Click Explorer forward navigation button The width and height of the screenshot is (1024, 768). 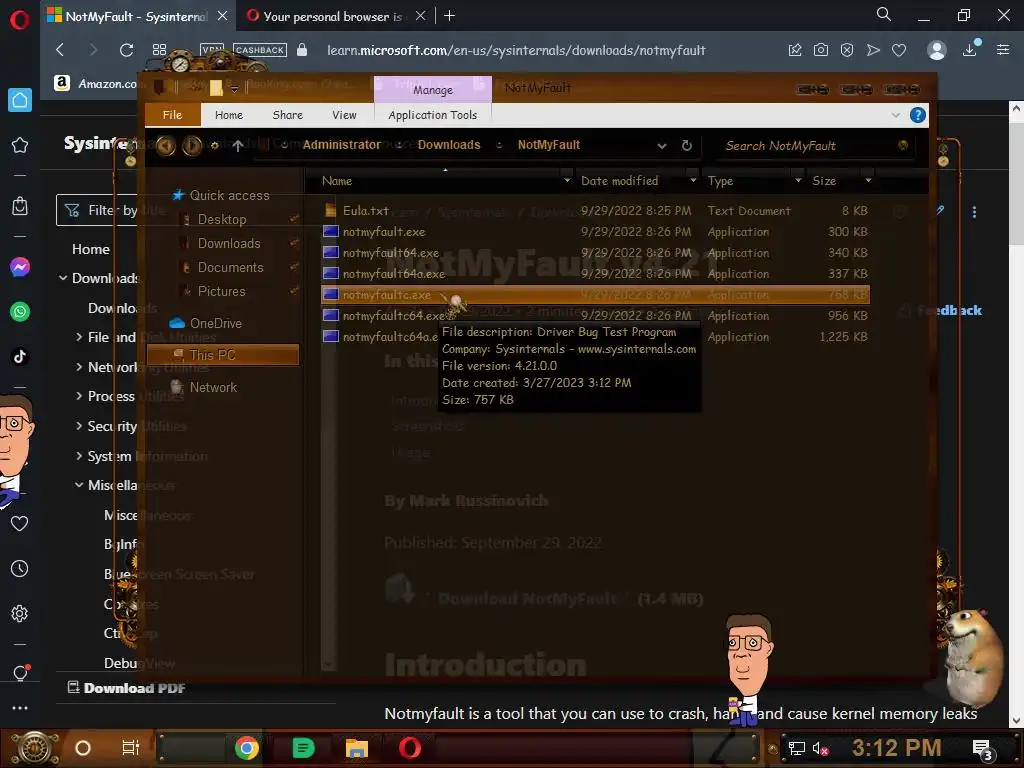tap(192, 145)
